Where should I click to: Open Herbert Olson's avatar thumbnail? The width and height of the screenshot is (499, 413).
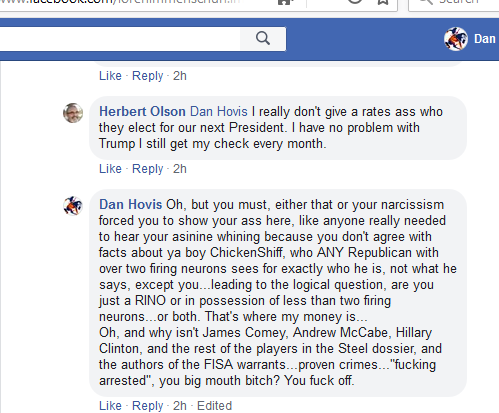tap(73, 113)
